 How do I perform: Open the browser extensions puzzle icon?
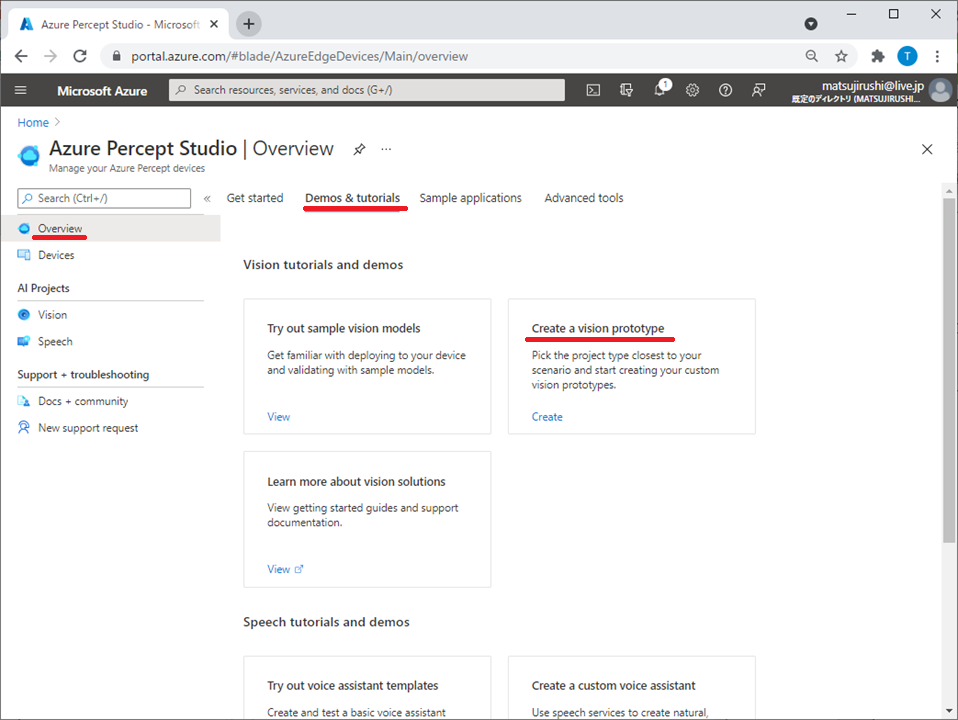878,56
